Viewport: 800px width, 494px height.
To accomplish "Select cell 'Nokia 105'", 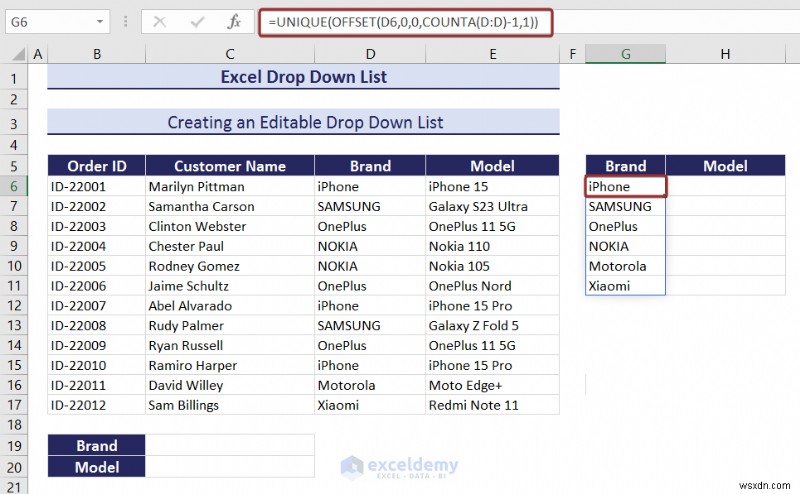I will click(493, 266).
